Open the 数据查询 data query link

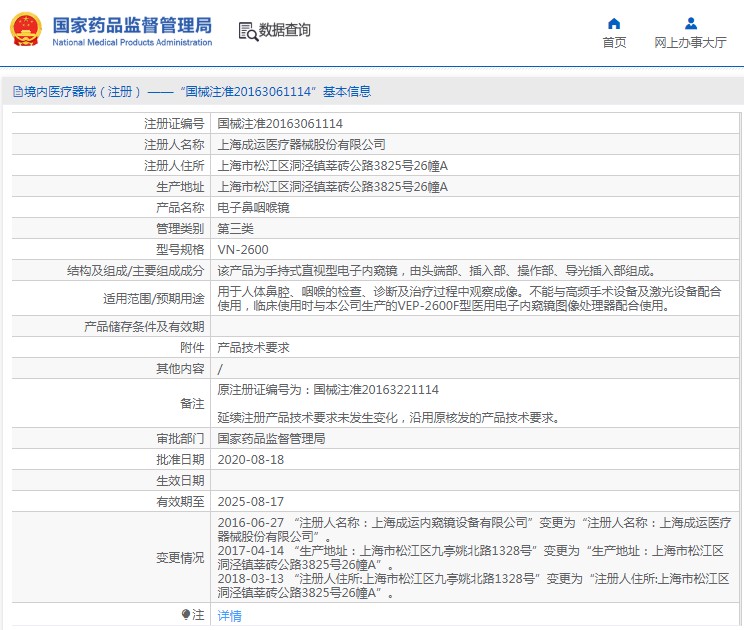point(284,30)
